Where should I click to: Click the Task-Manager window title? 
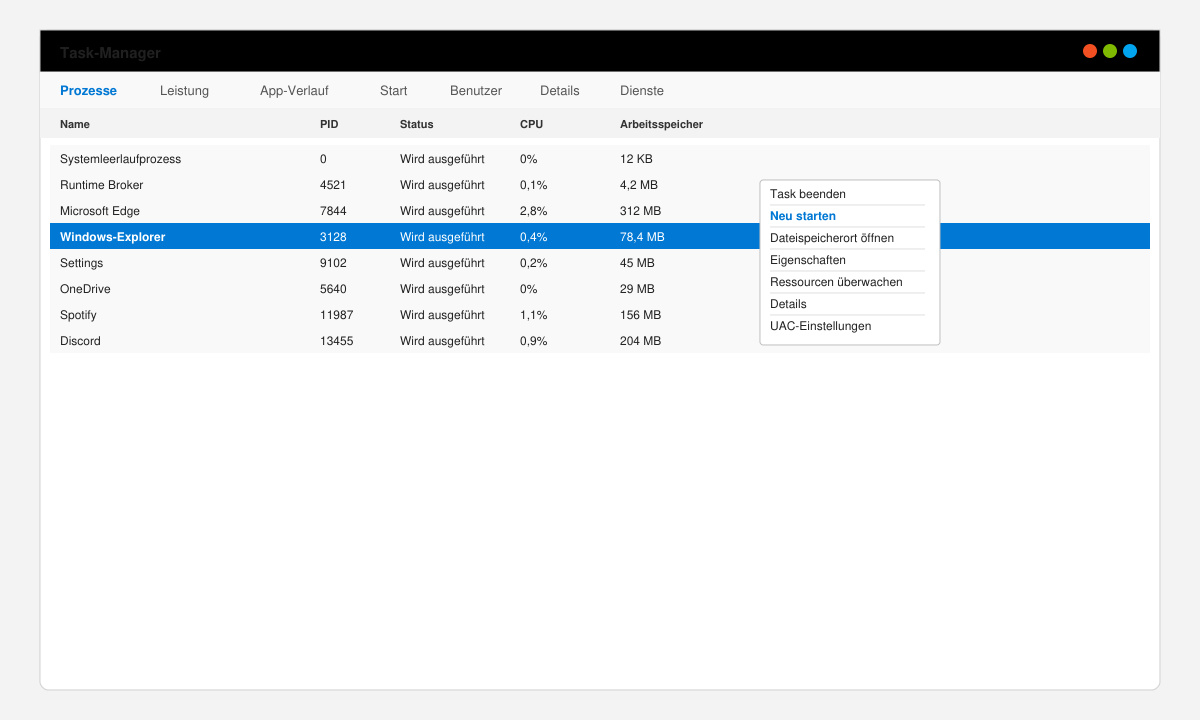coord(110,53)
